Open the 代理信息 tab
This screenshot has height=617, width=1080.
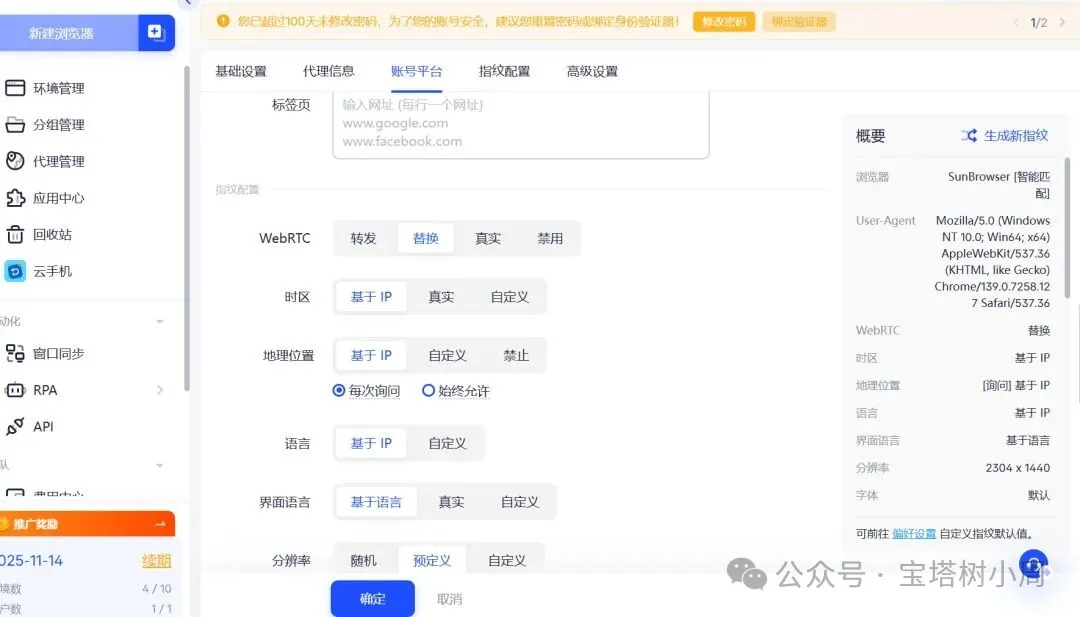[x=328, y=71]
